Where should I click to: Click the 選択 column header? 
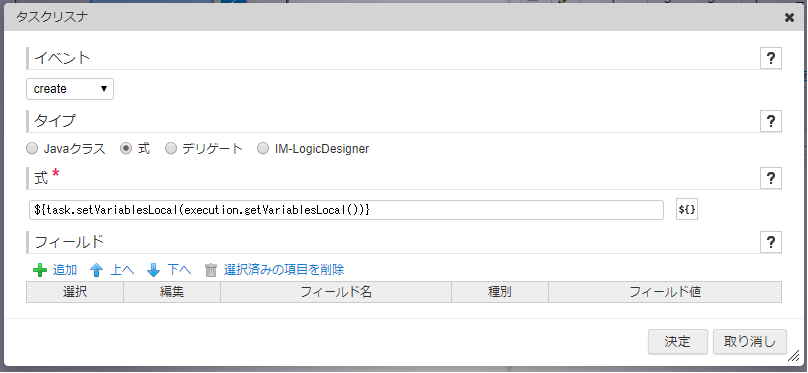click(75, 292)
